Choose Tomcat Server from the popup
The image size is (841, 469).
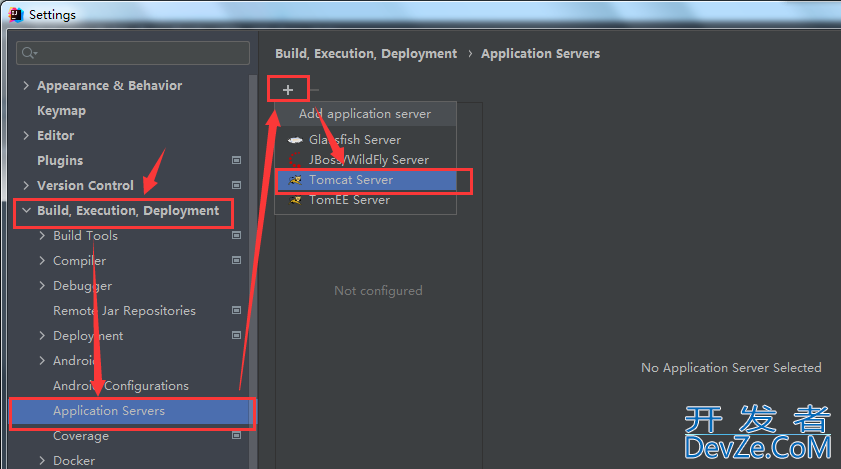(366, 180)
